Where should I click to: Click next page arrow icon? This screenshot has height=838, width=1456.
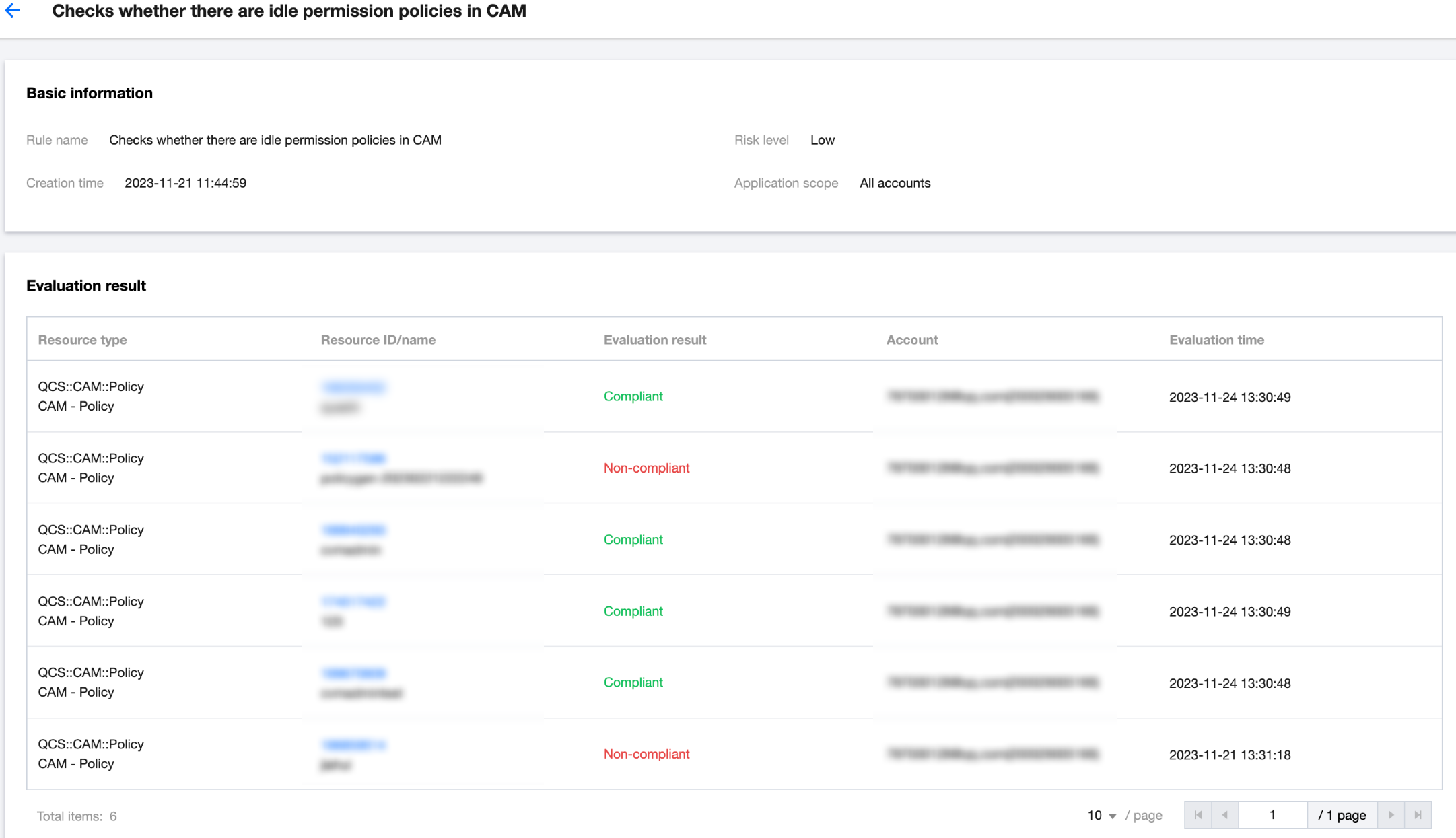[1391, 815]
